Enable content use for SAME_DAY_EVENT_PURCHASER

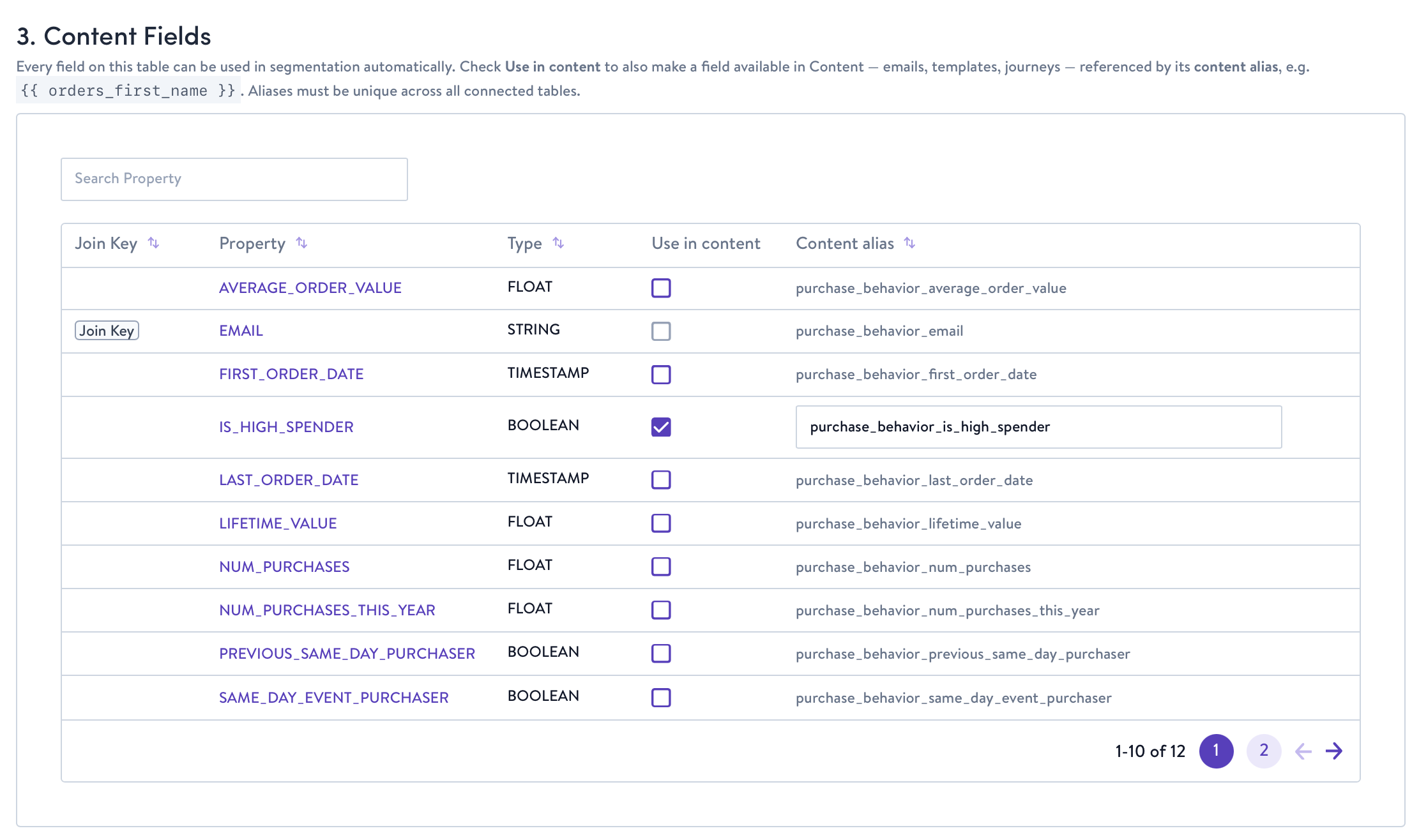661,698
